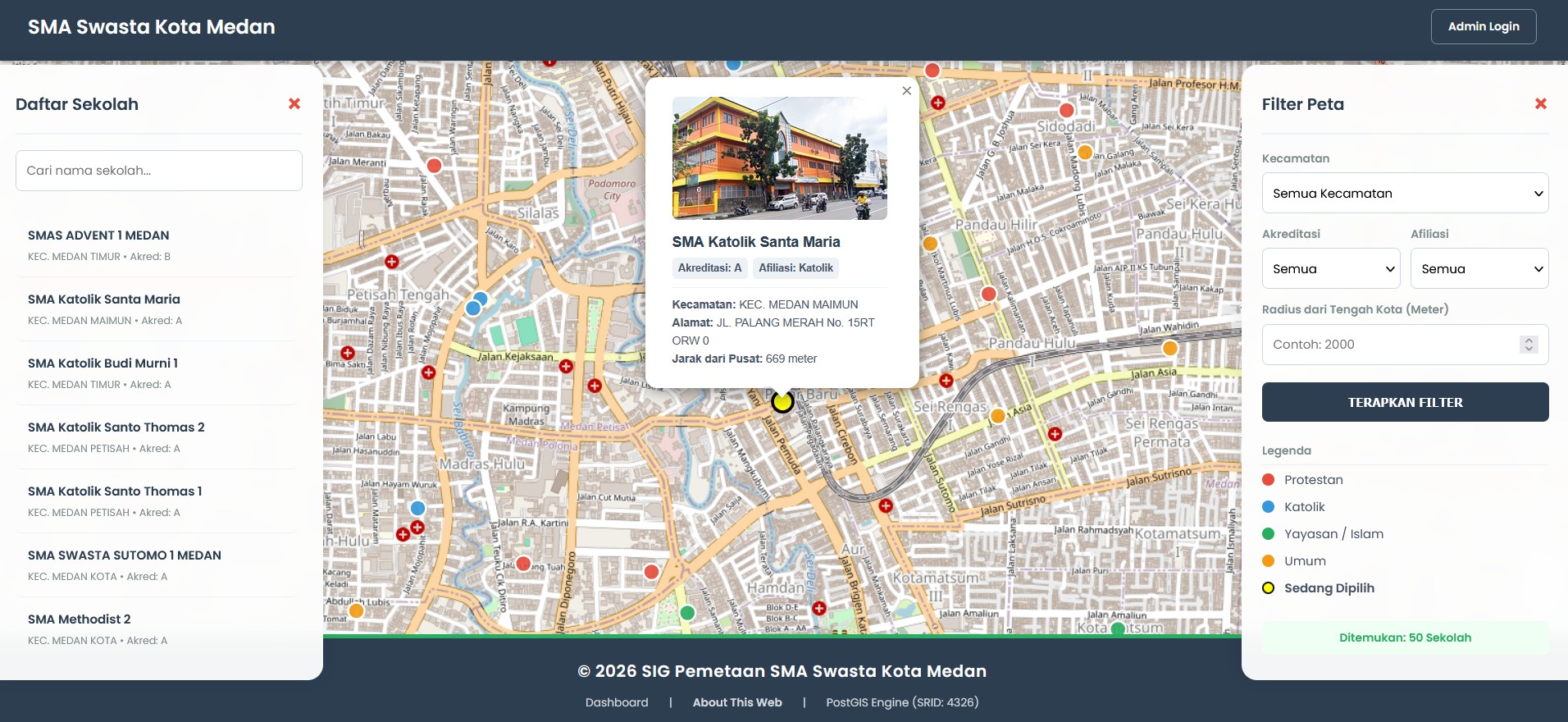
Task: Click the Katolik blue legend dot
Action: pos(1268,507)
